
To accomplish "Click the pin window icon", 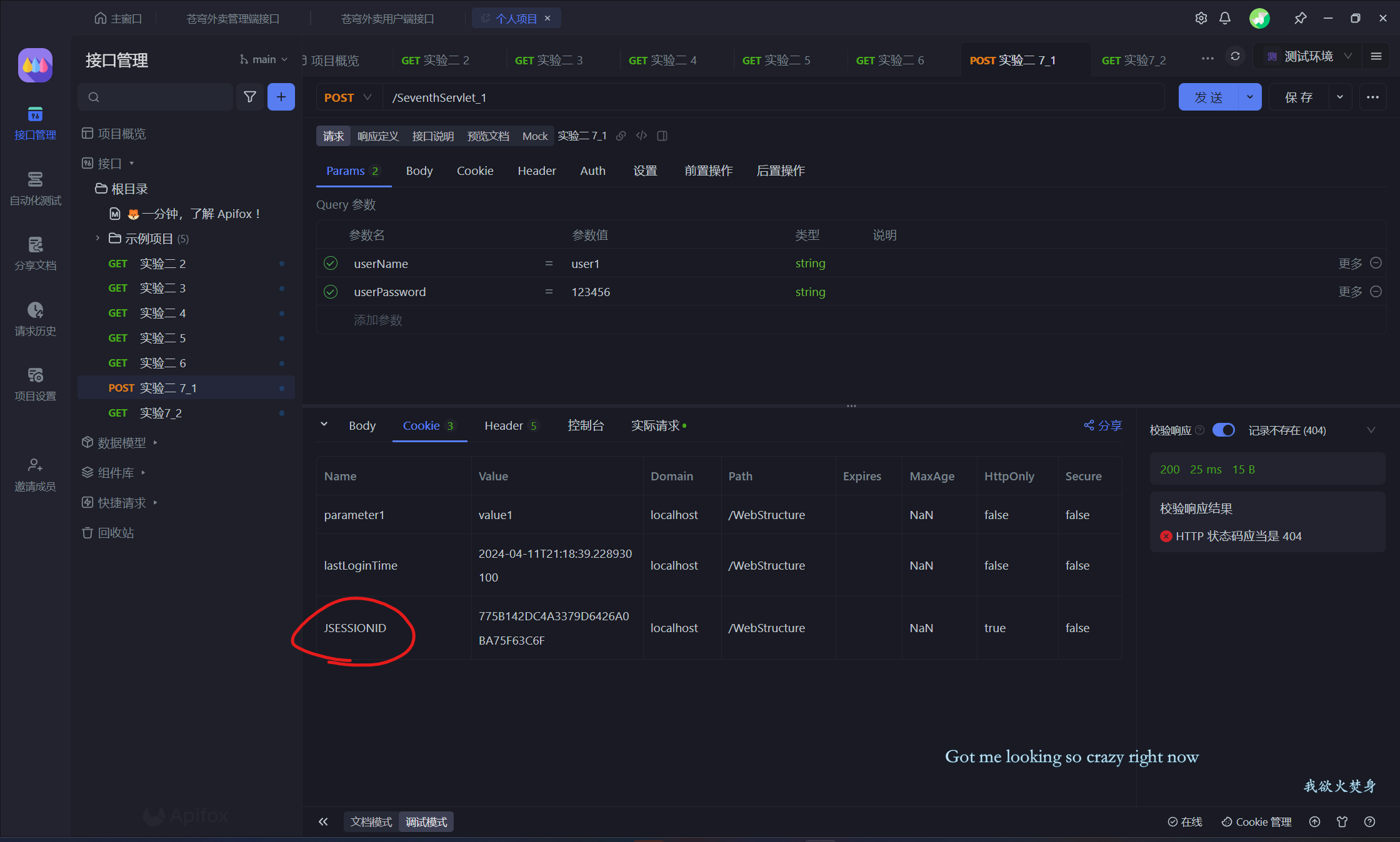I will click(x=1301, y=18).
